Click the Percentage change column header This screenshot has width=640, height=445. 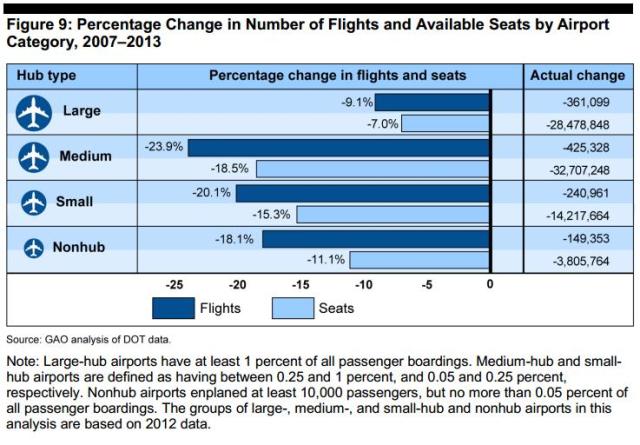336,76
